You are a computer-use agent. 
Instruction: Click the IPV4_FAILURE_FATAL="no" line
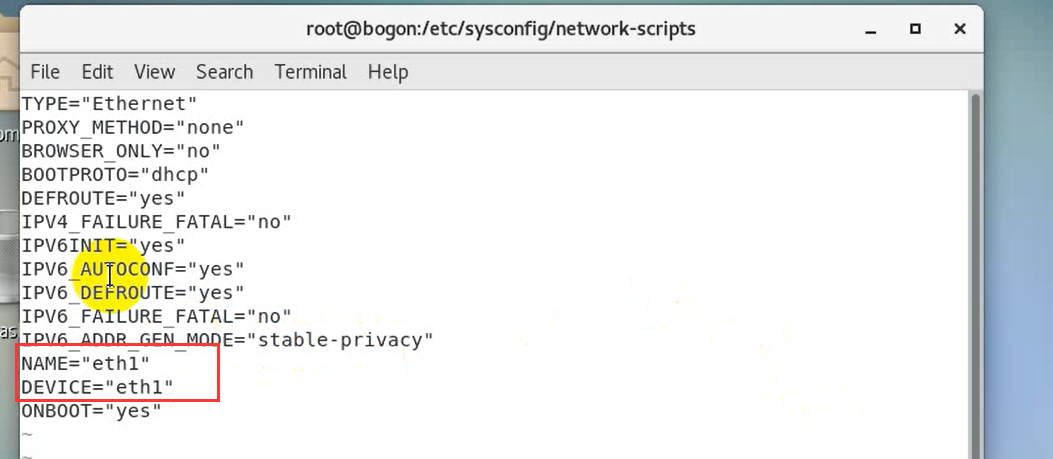[156, 221]
